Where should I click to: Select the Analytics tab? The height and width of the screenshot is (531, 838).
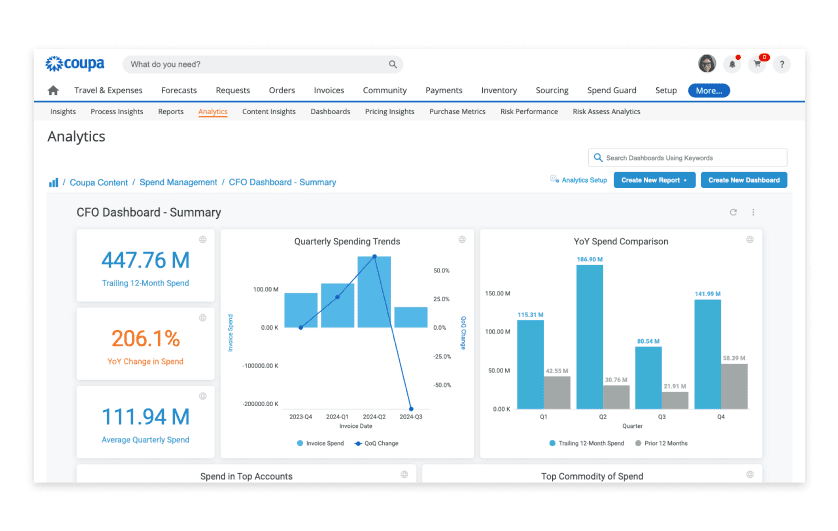point(213,112)
